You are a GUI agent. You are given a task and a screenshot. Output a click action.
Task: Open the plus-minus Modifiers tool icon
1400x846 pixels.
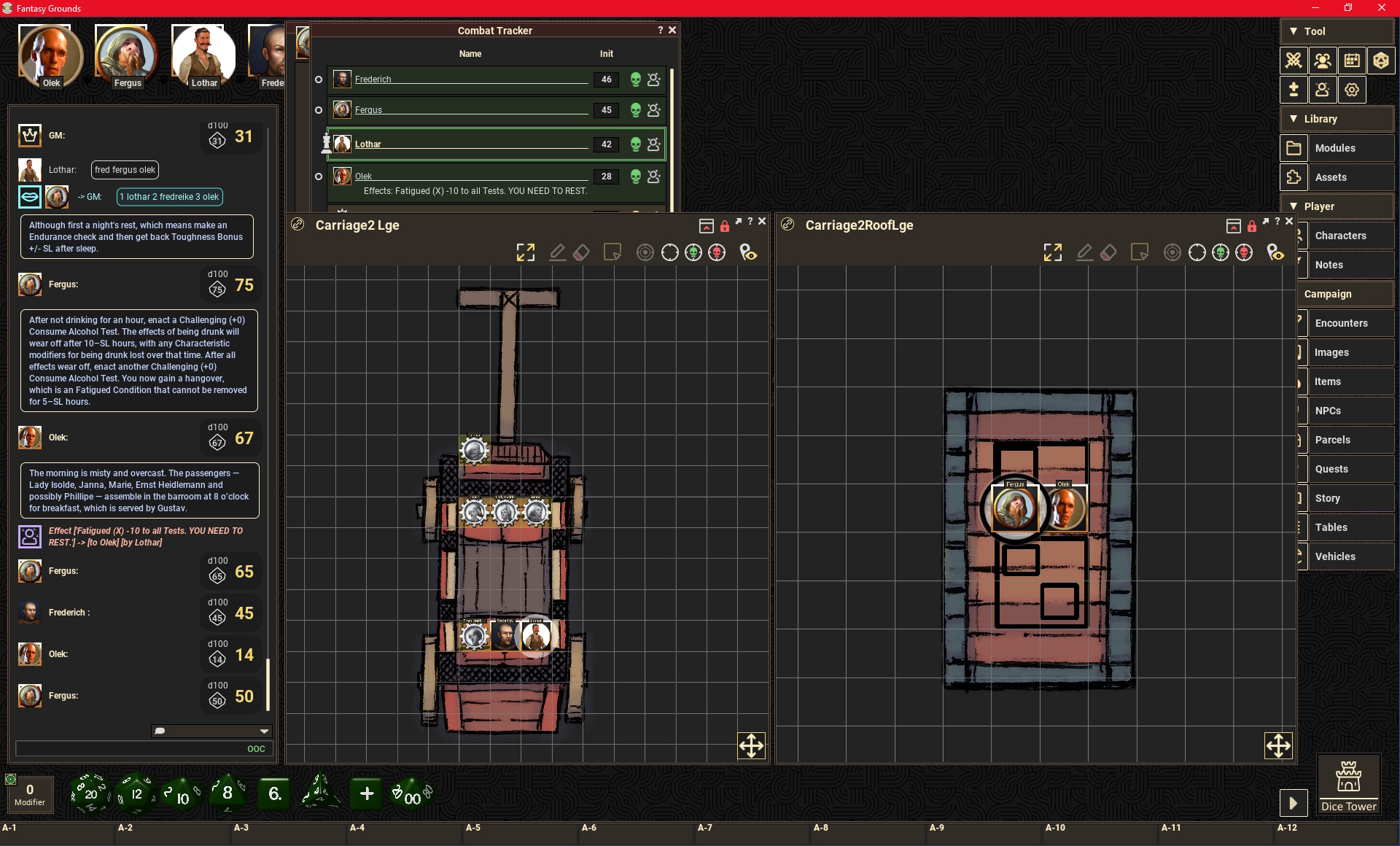tap(1294, 90)
